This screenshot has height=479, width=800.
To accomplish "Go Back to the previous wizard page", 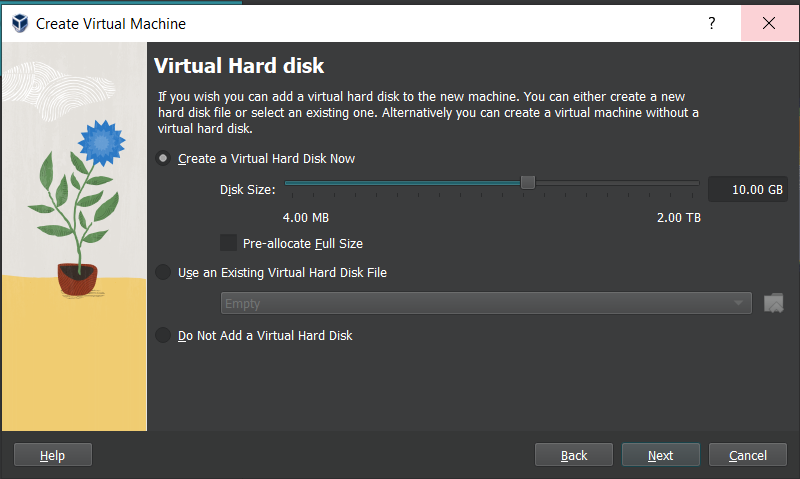I will [x=574, y=455].
